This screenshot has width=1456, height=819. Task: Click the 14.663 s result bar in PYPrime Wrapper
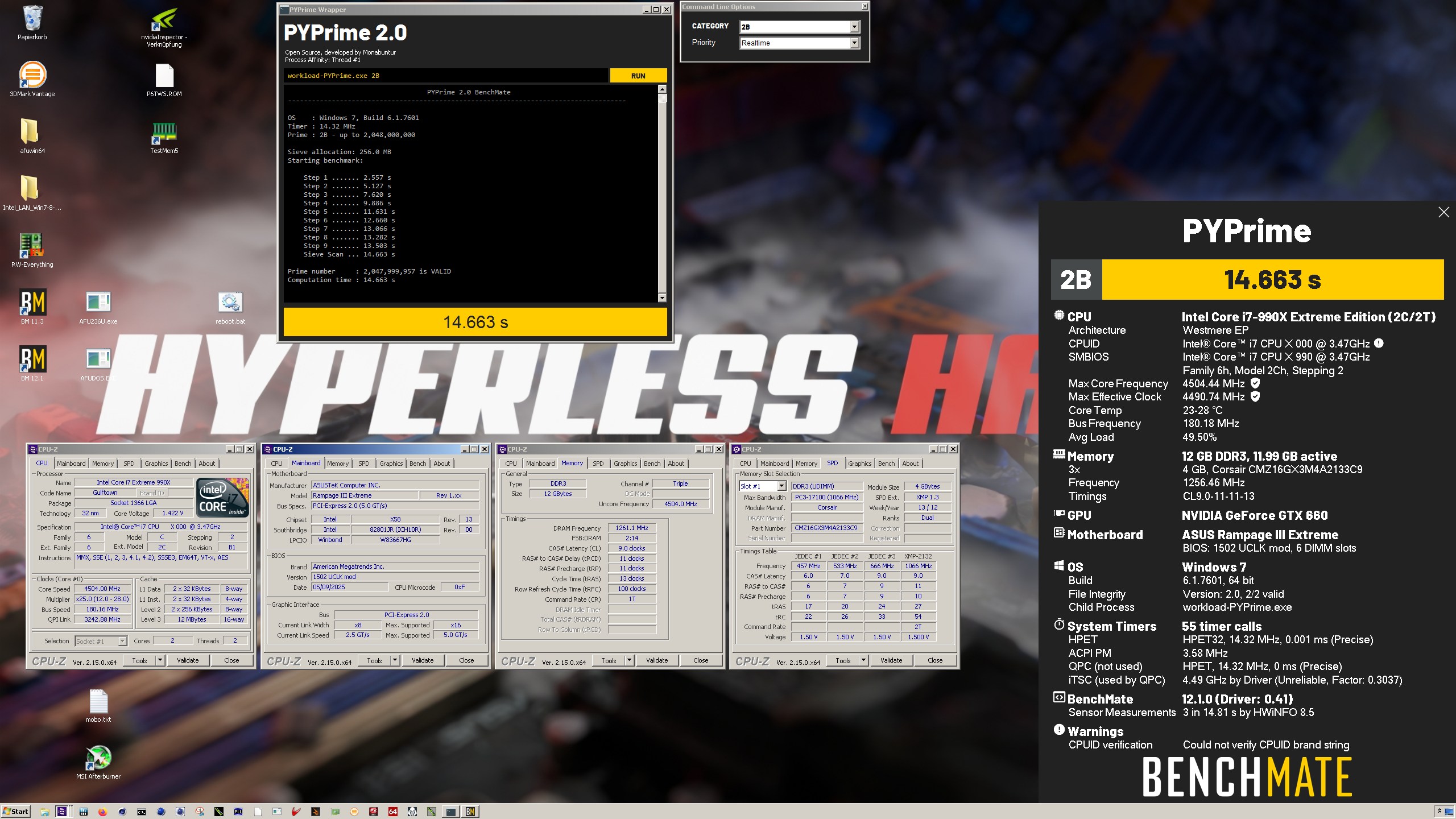coord(475,322)
